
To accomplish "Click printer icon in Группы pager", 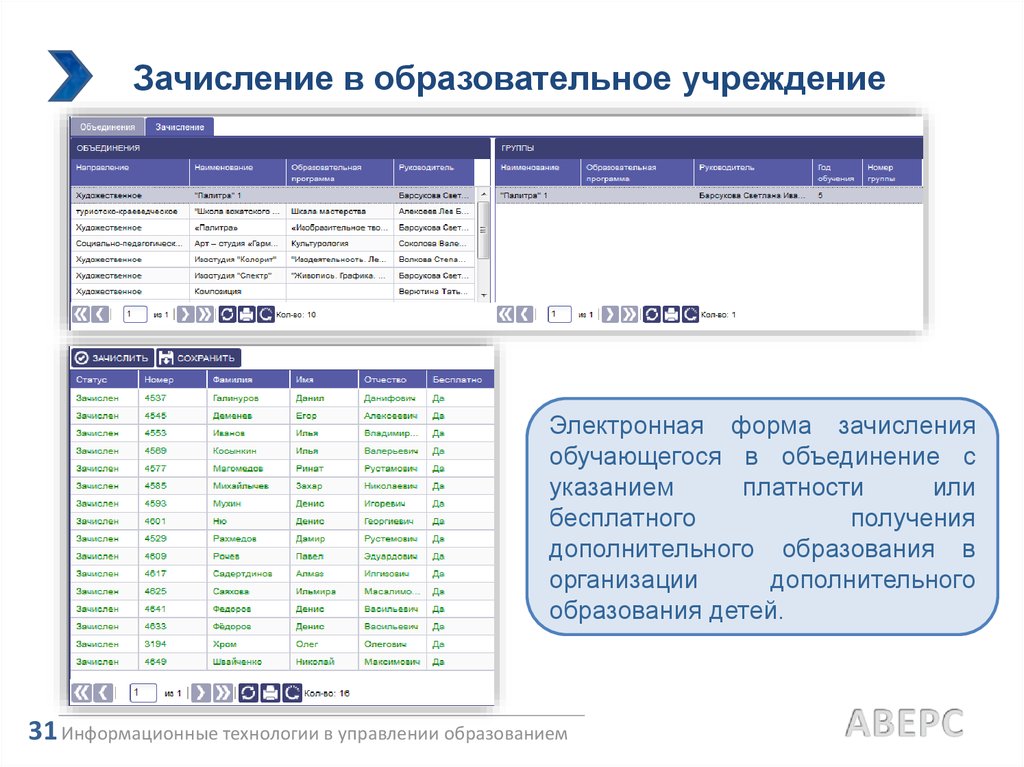I will (671, 314).
